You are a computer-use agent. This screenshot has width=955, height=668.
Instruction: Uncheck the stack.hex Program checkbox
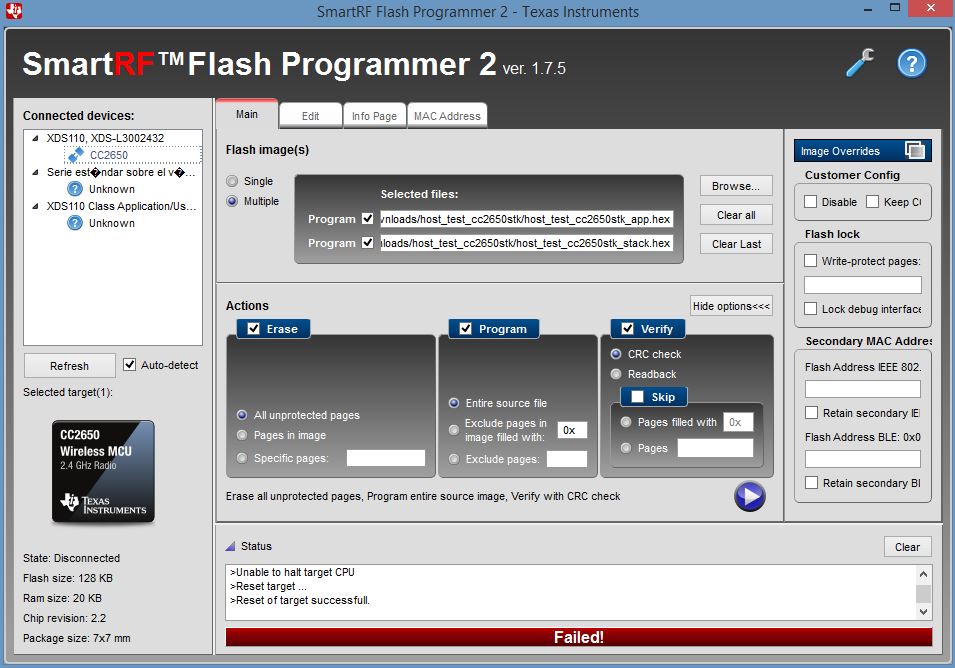[367, 242]
